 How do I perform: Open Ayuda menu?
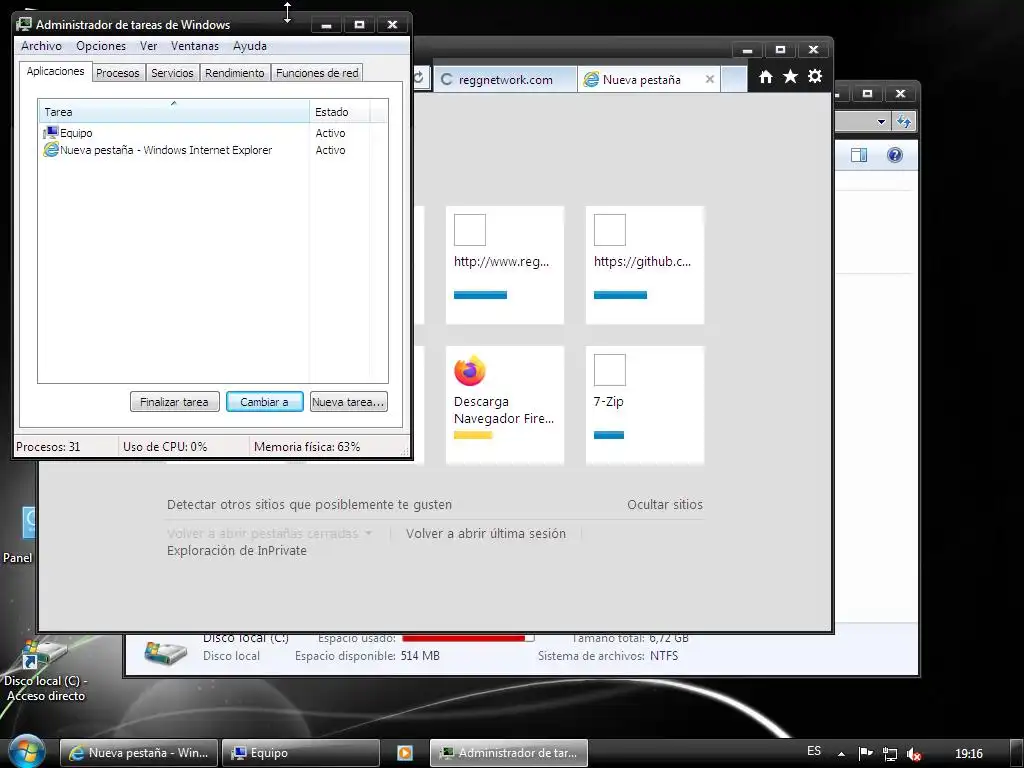[x=249, y=46]
